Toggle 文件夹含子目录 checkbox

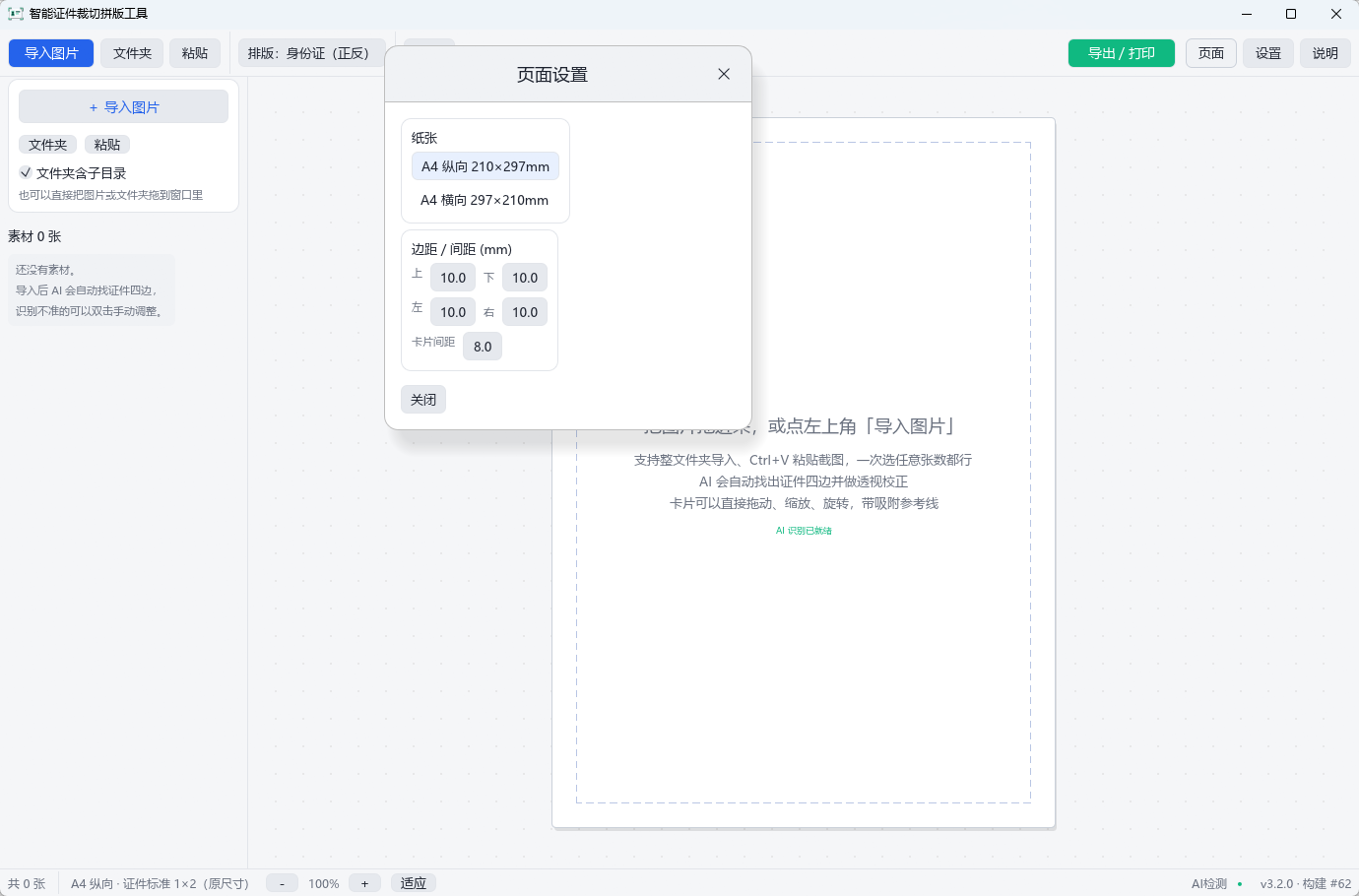click(73, 172)
